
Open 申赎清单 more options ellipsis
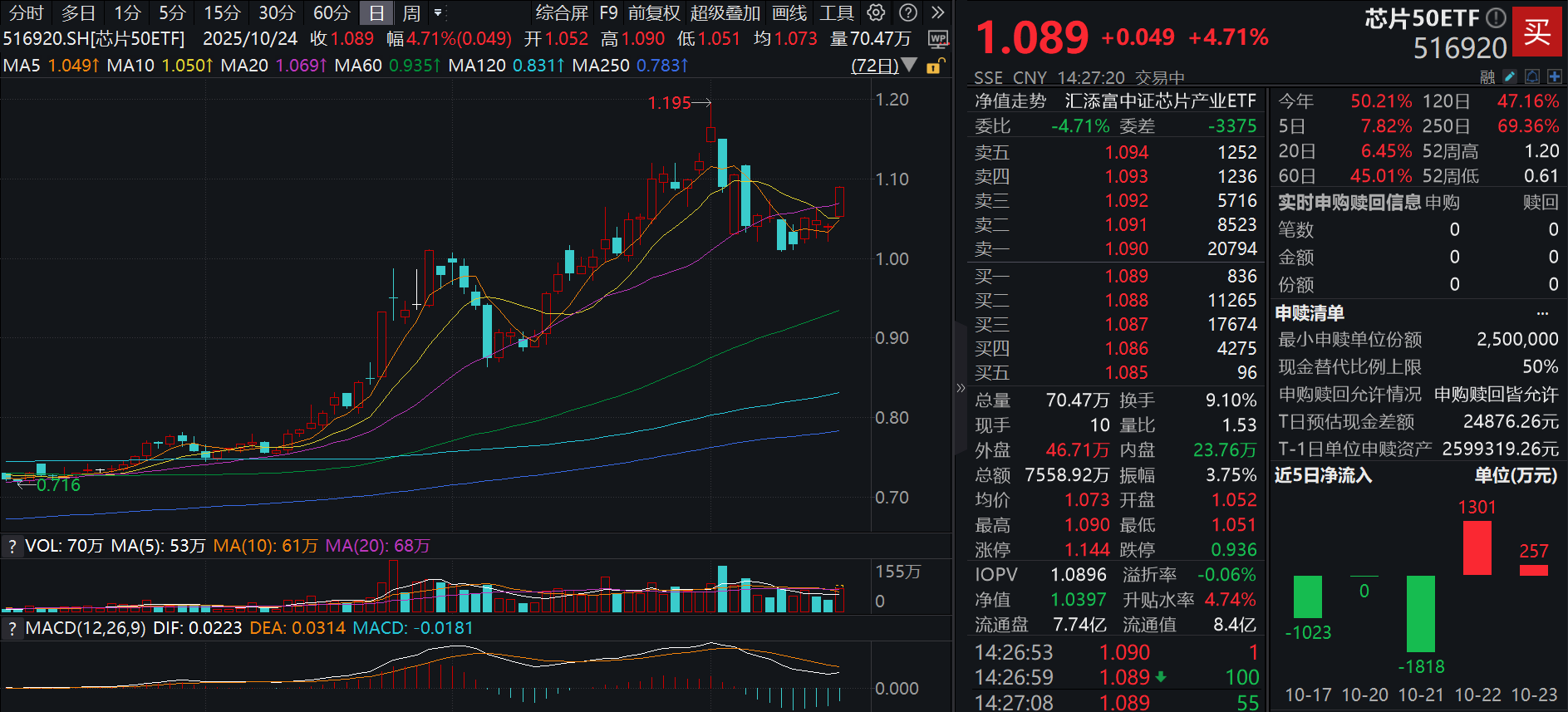pos(1542,313)
